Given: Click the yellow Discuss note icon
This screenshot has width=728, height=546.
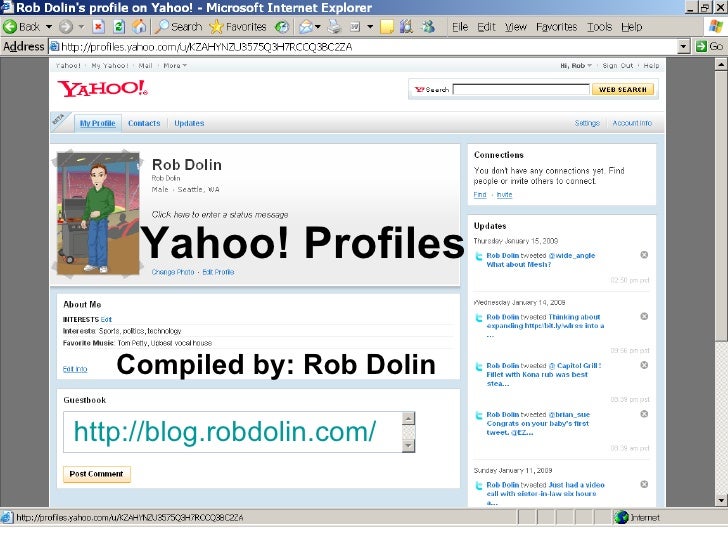Looking at the screenshot, I should [387, 27].
